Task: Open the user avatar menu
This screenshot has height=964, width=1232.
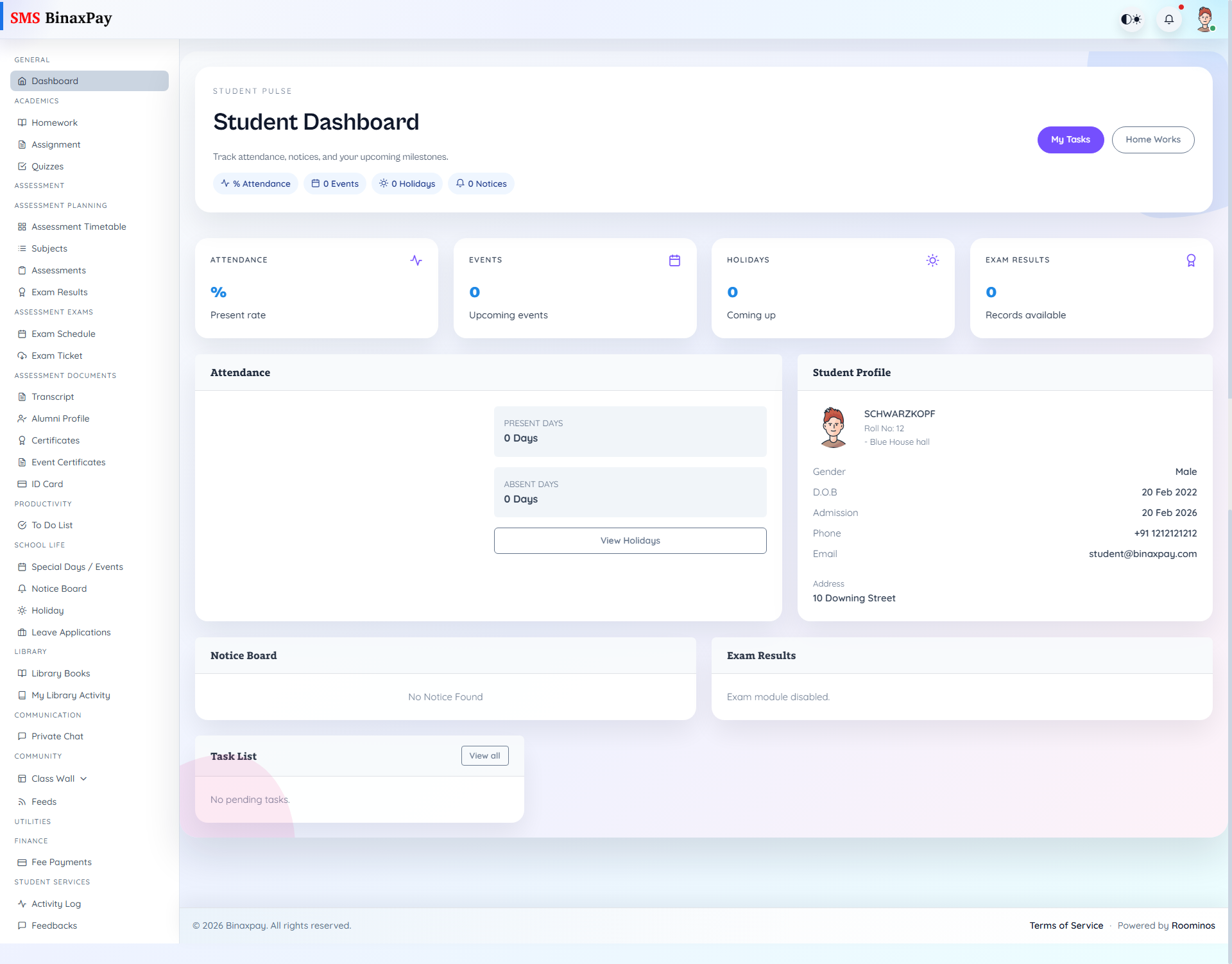Action: [x=1204, y=19]
